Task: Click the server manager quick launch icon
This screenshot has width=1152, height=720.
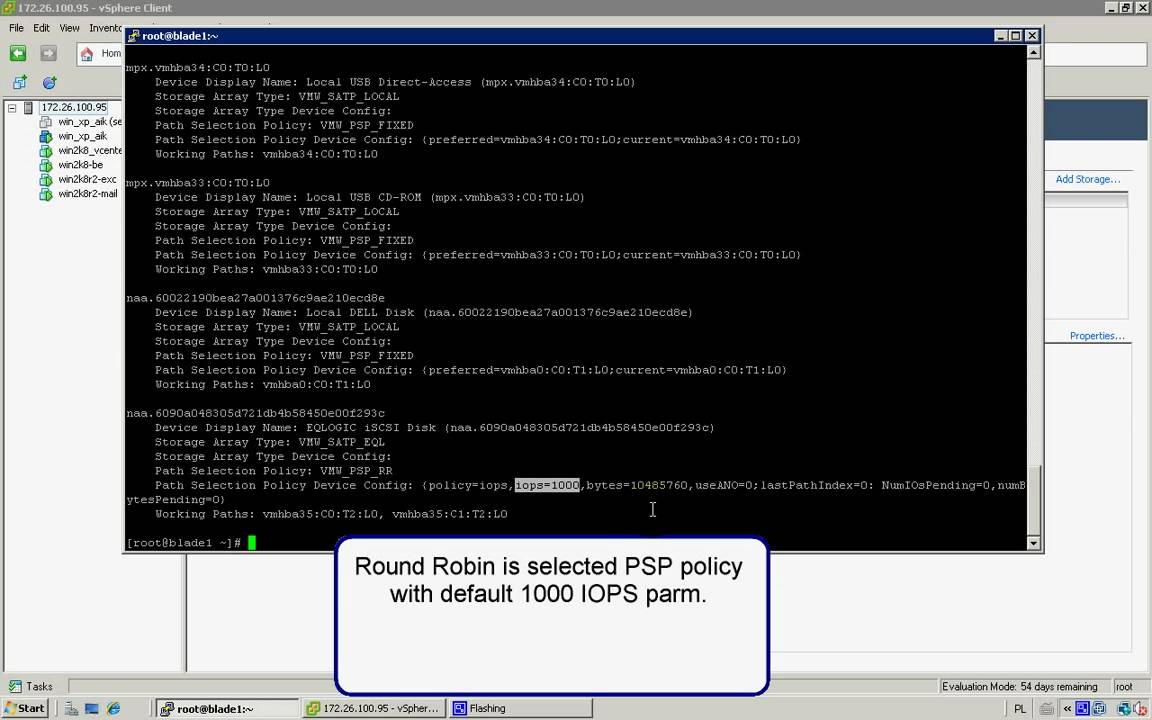Action: coord(71,708)
